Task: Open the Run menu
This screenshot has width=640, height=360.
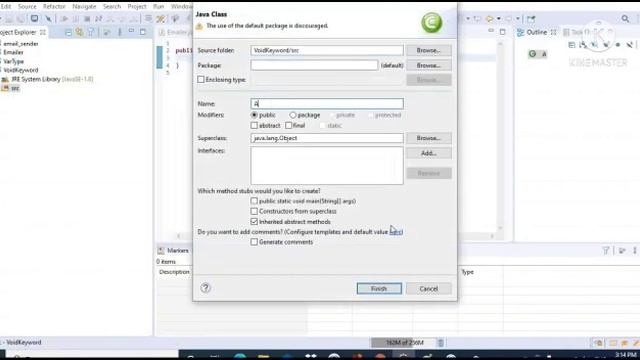Action: coord(158,7)
